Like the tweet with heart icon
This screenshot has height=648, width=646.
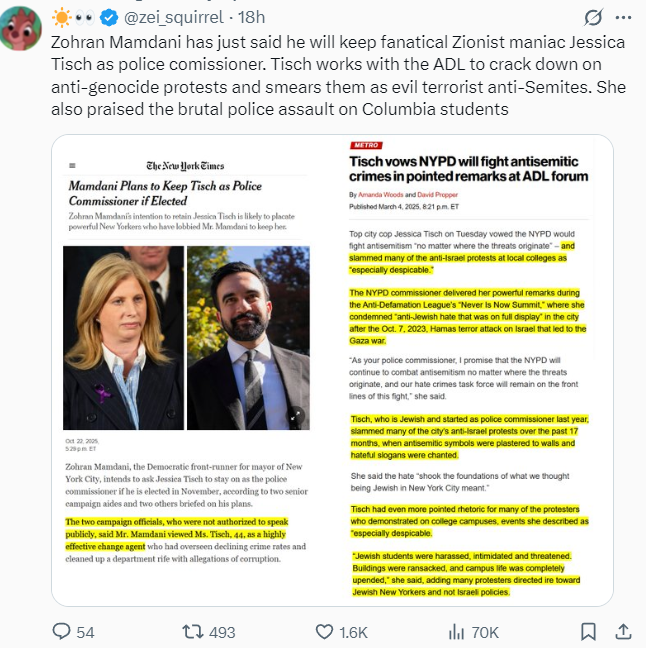(x=324, y=632)
